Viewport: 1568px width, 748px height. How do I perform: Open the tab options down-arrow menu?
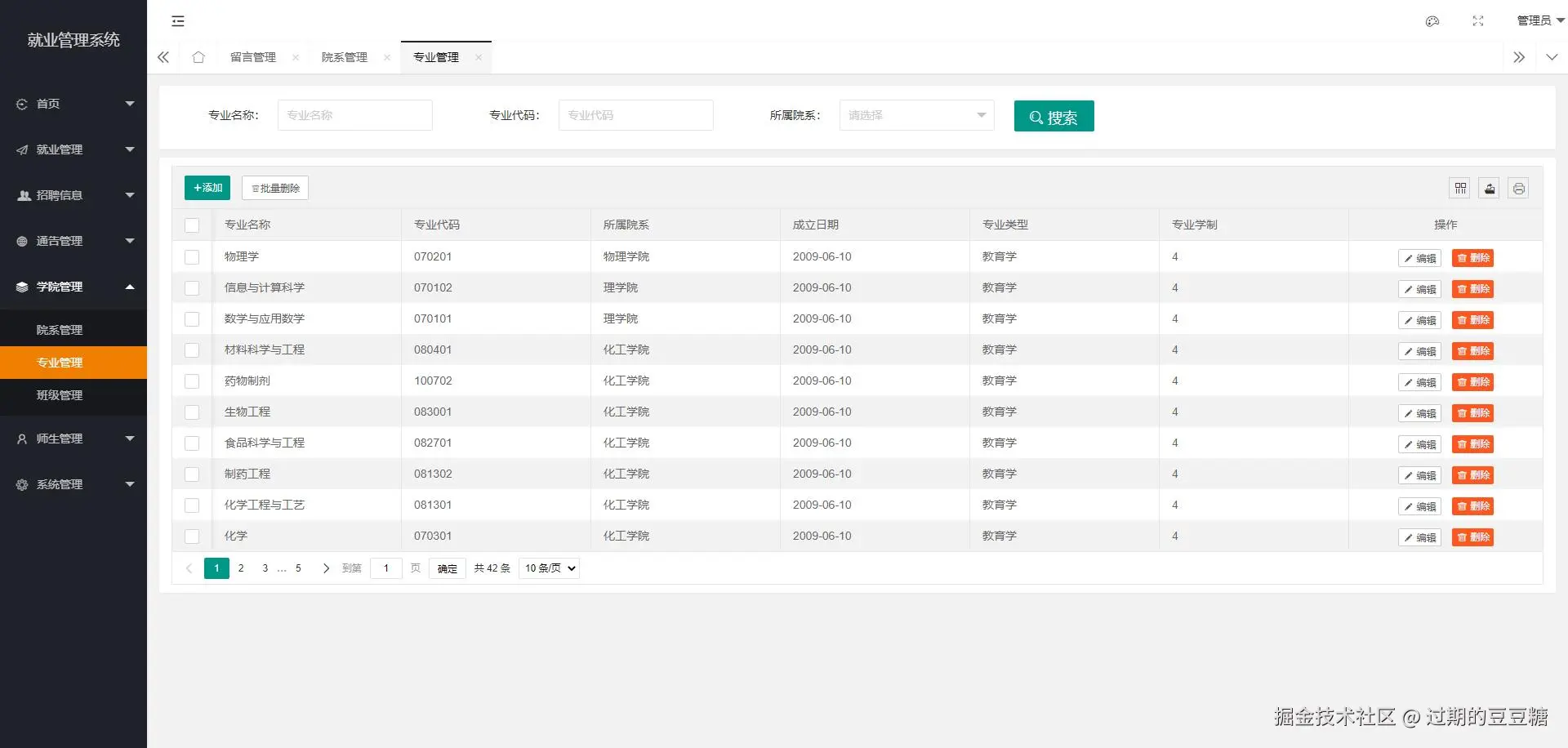tap(1552, 57)
